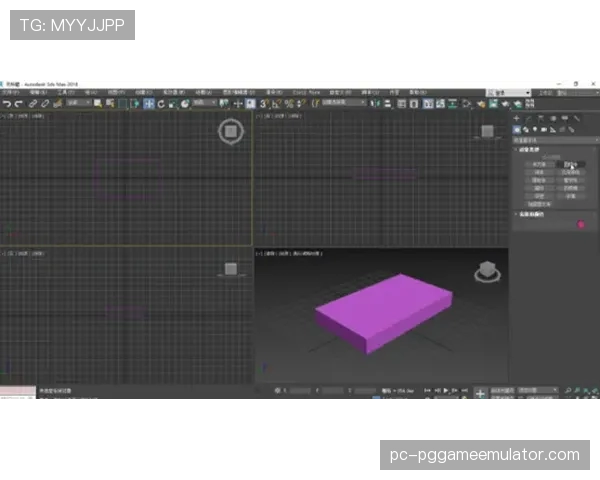Select the Select and Link tool
600x480 pixels.
(32, 103)
